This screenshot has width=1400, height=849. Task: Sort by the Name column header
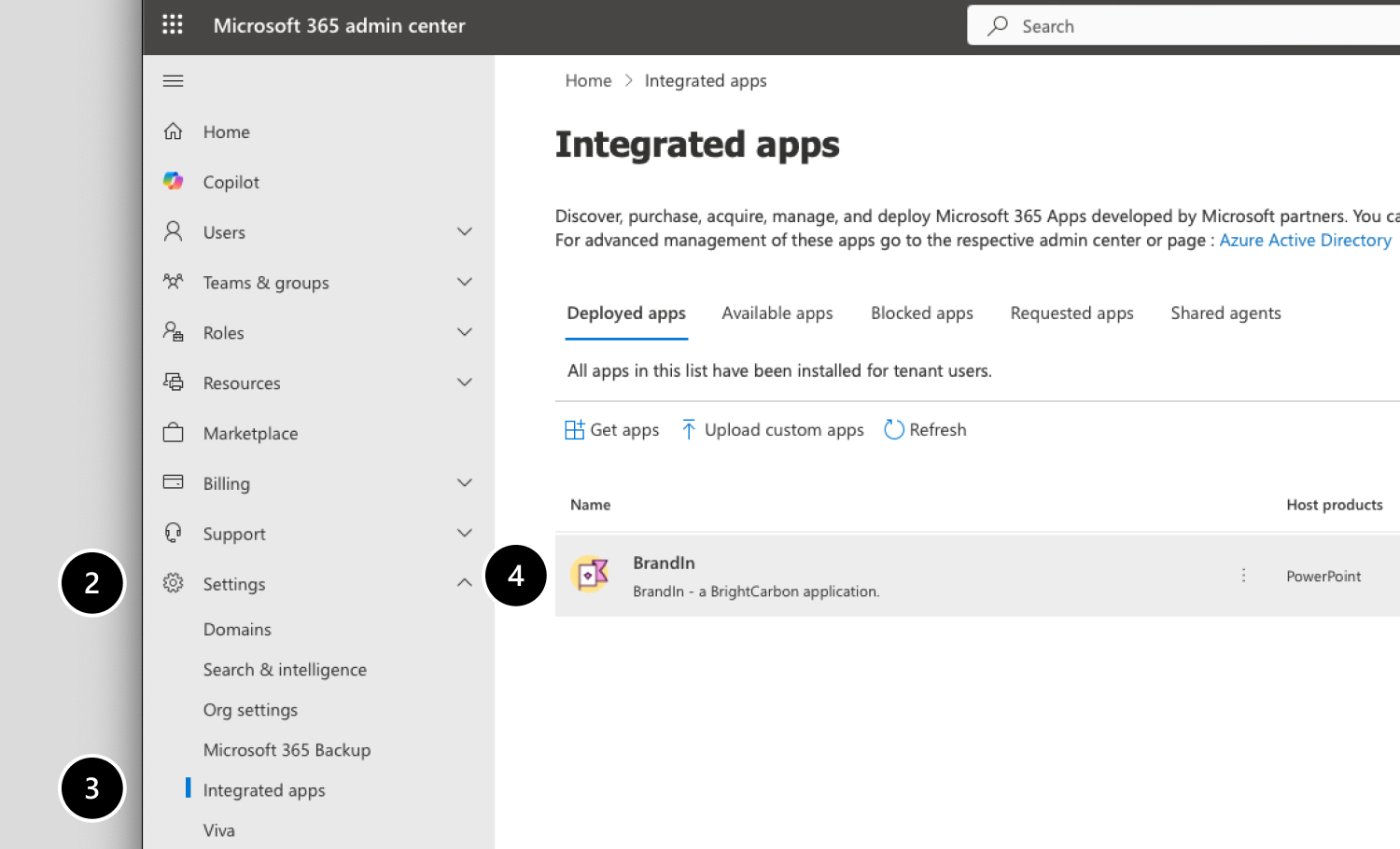(590, 505)
